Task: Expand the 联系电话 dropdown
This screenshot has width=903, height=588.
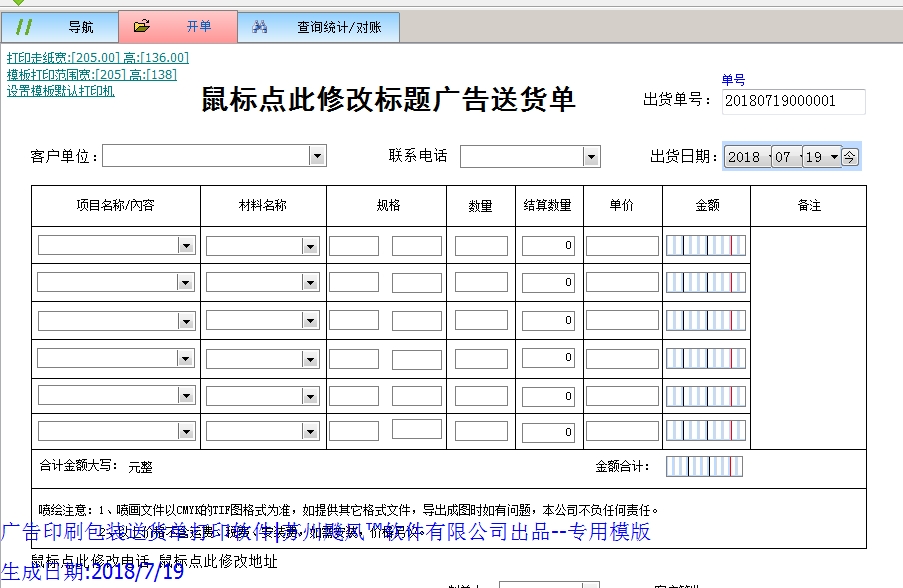Action: click(x=591, y=157)
